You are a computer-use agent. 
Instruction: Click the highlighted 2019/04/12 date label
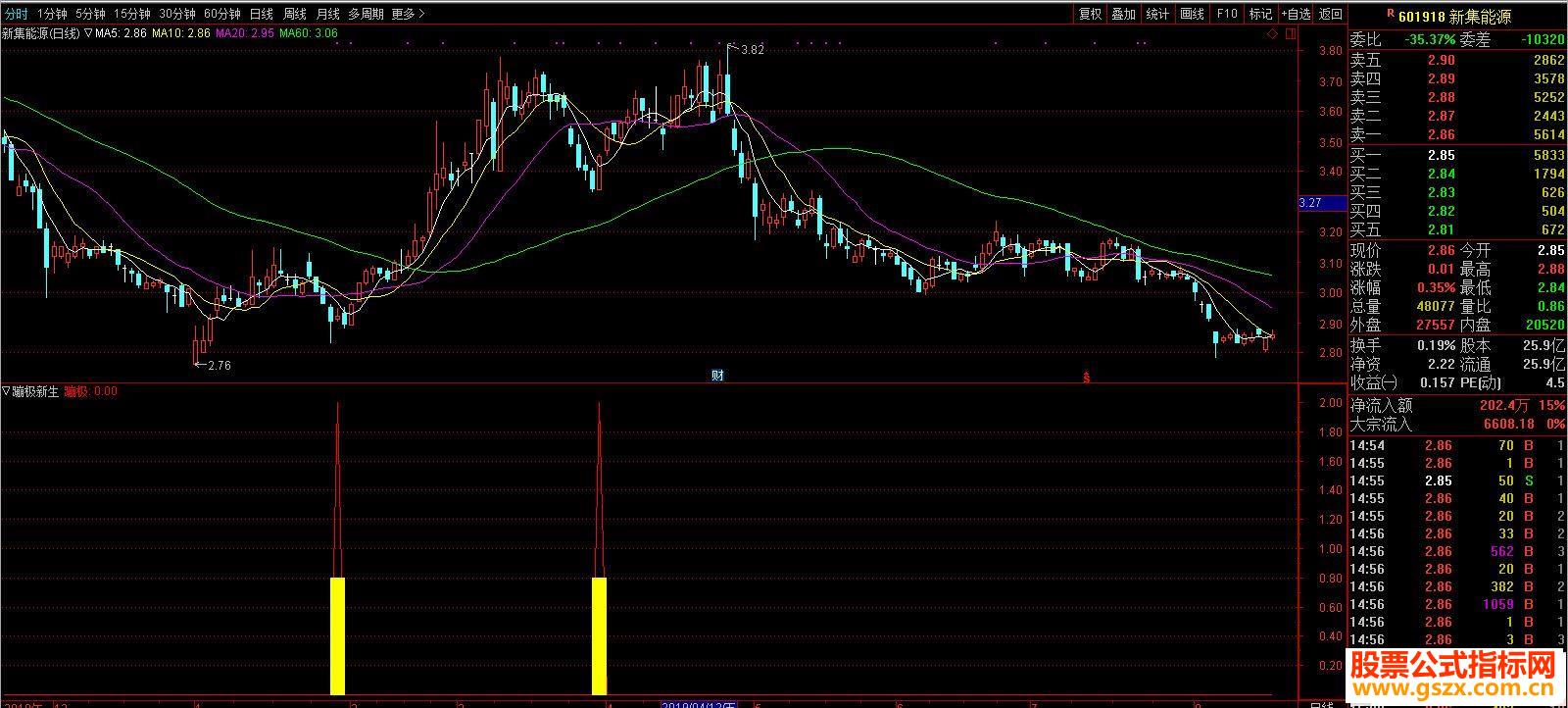pos(699,703)
